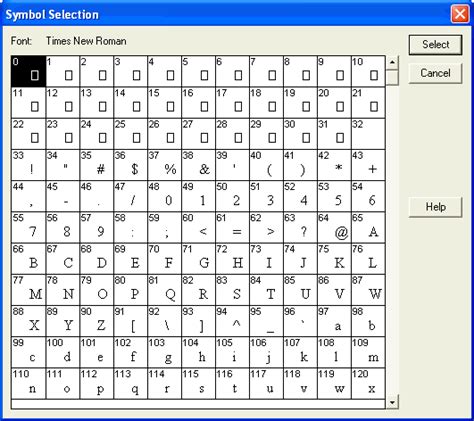The image size is (474, 421).
Task: Close the Symbol Selection dialog
Action: point(460,14)
